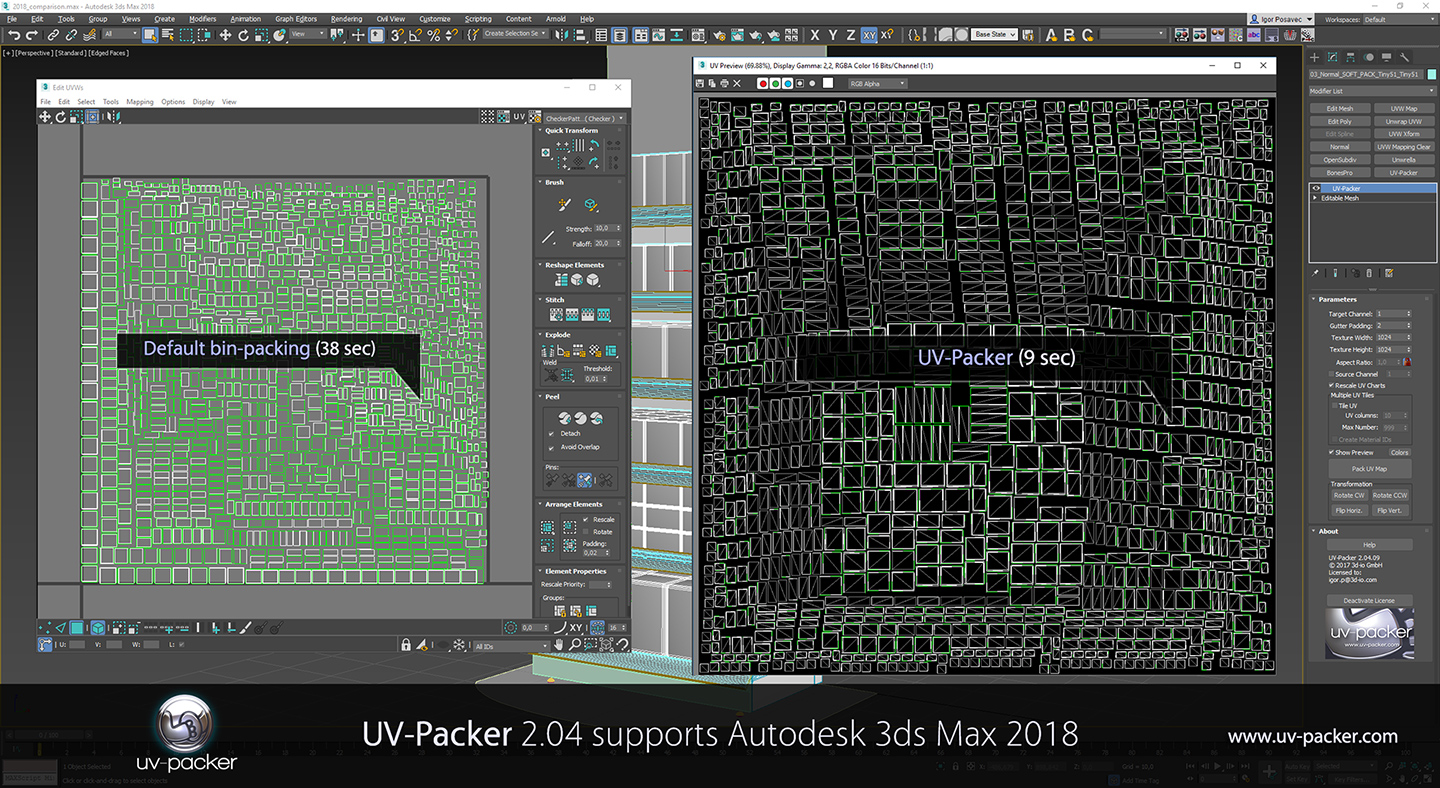Toggle the Percent Snap icon
Image resolution: width=1440 pixels, height=788 pixels.
(435, 35)
